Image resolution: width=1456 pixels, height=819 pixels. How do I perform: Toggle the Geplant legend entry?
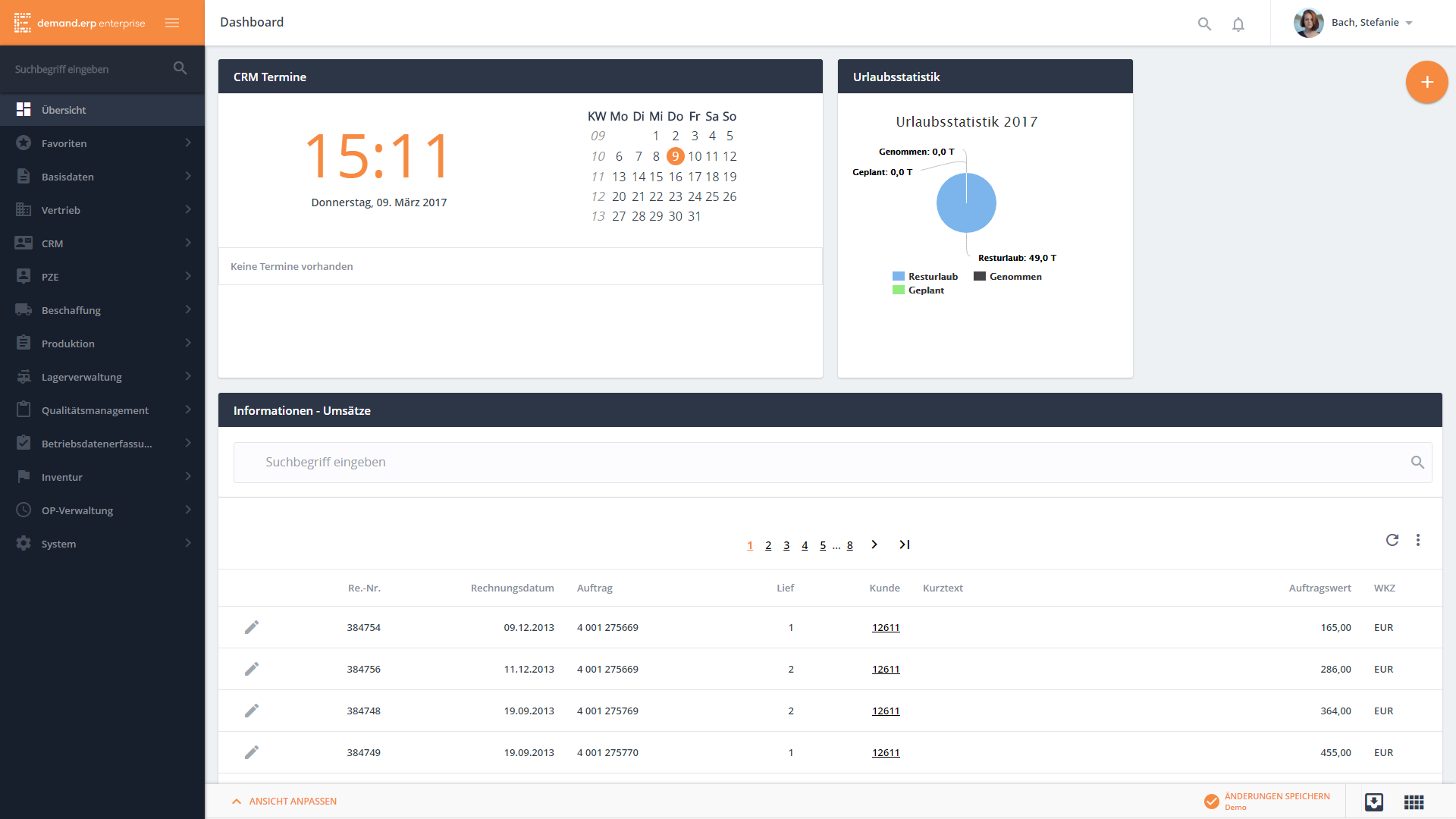pos(919,290)
